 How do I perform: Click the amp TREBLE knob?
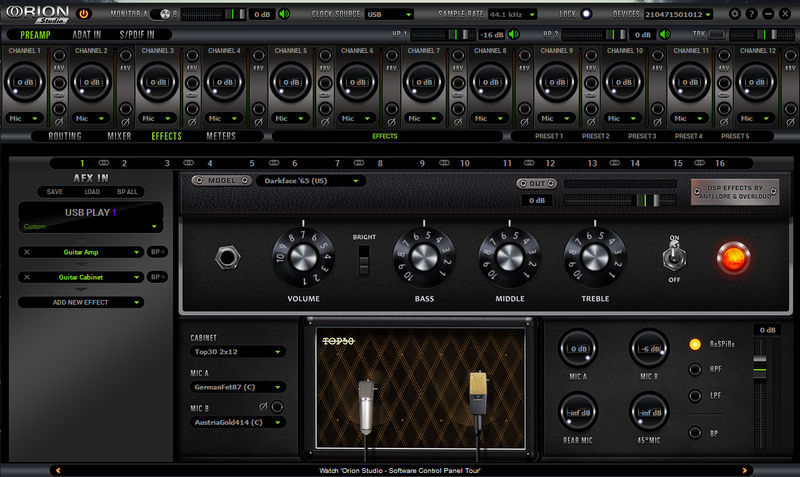pos(595,258)
